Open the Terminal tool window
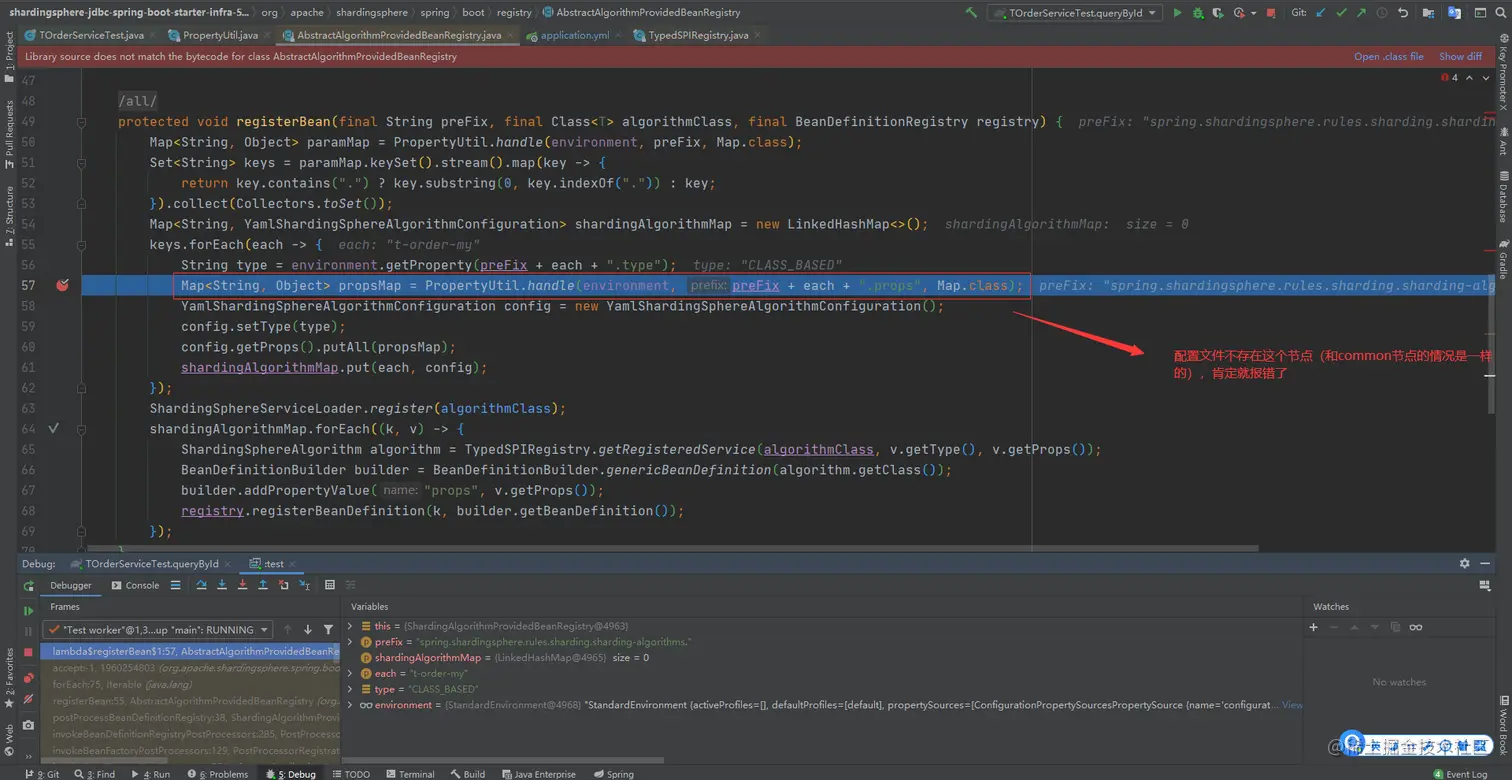1512x780 pixels. (x=409, y=774)
